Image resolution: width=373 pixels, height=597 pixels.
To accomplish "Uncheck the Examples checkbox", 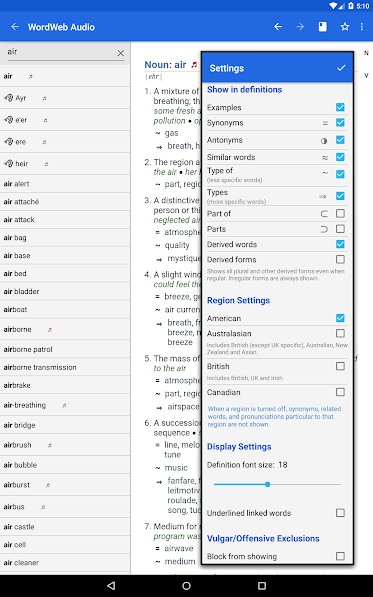I will click(x=340, y=107).
